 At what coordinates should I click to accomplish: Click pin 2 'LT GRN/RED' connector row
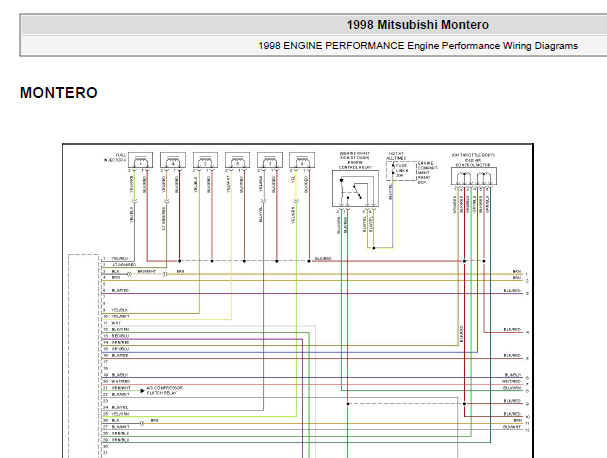click(x=119, y=265)
